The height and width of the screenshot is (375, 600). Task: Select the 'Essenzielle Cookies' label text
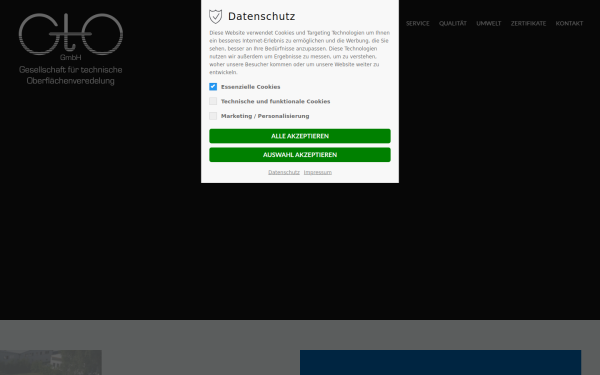pos(251,87)
